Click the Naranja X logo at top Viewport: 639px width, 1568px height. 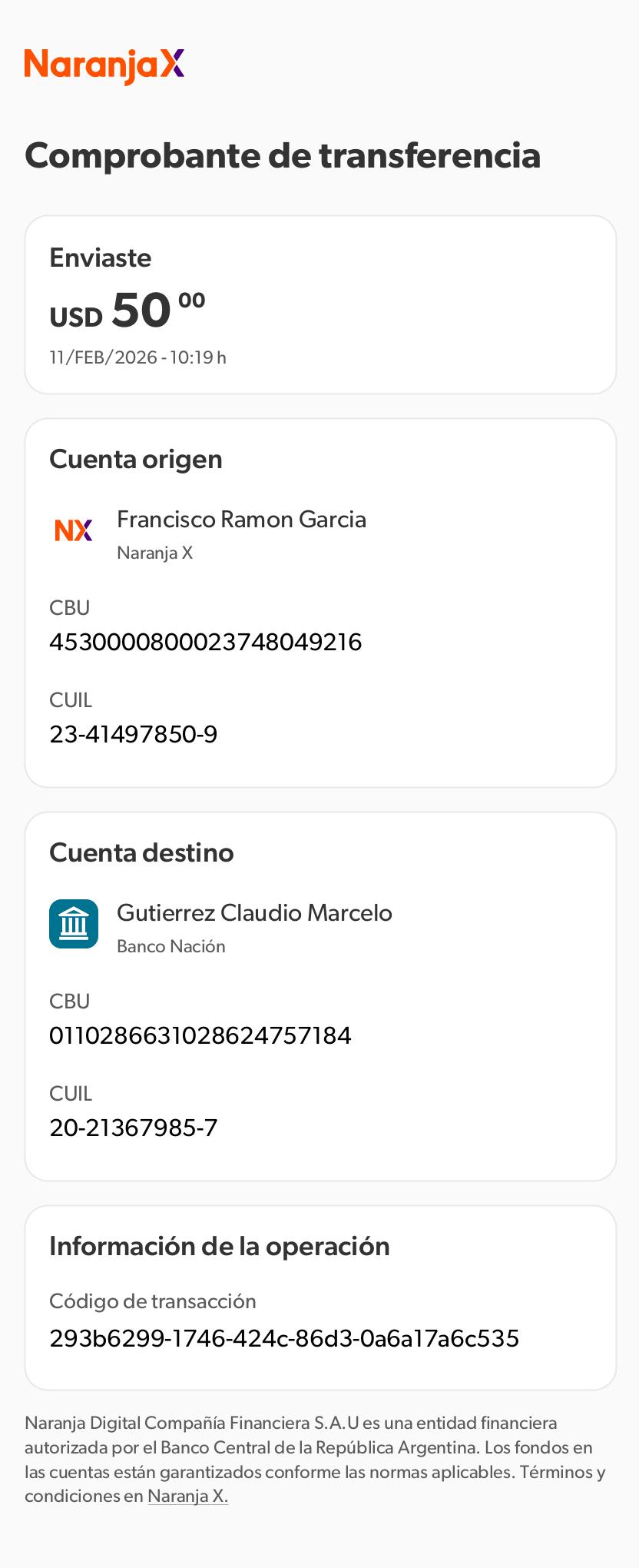pyautogui.click(x=104, y=66)
